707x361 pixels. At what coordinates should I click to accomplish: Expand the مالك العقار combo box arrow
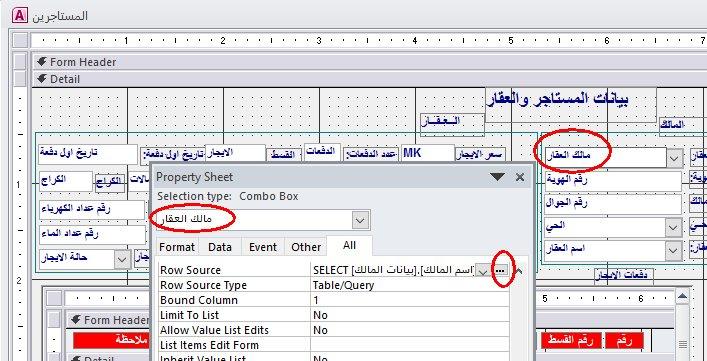click(x=674, y=158)
